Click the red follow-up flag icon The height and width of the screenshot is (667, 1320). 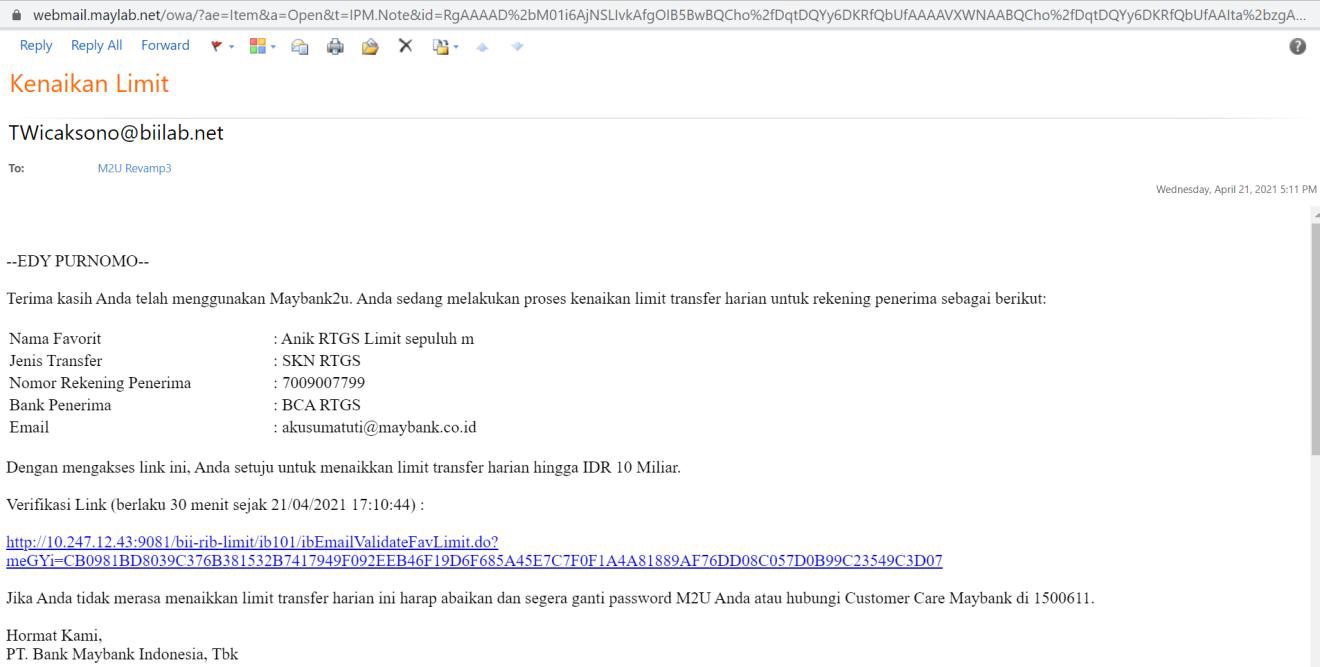[x=213, y=46]
